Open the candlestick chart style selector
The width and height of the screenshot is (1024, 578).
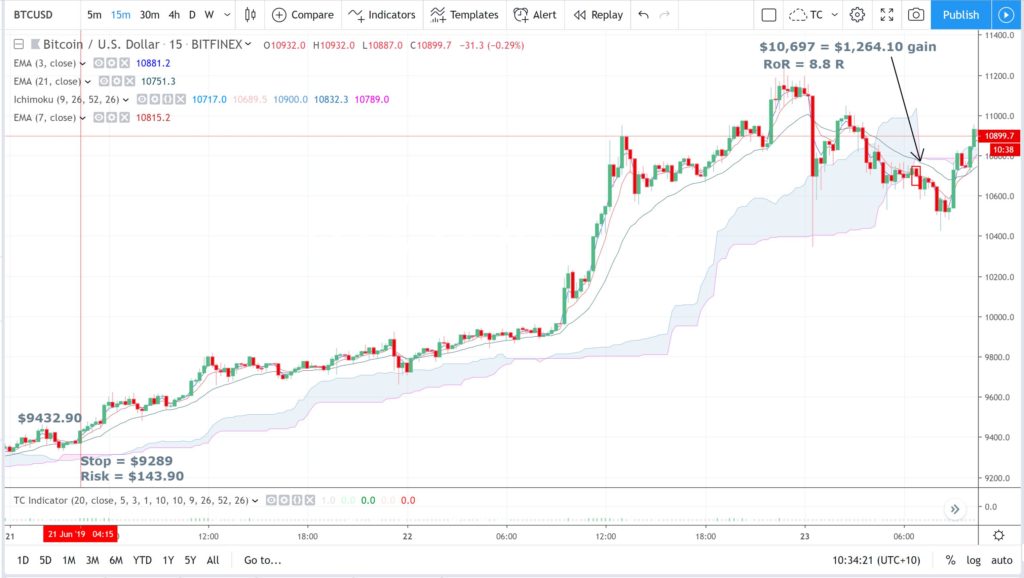click(250, 14)
